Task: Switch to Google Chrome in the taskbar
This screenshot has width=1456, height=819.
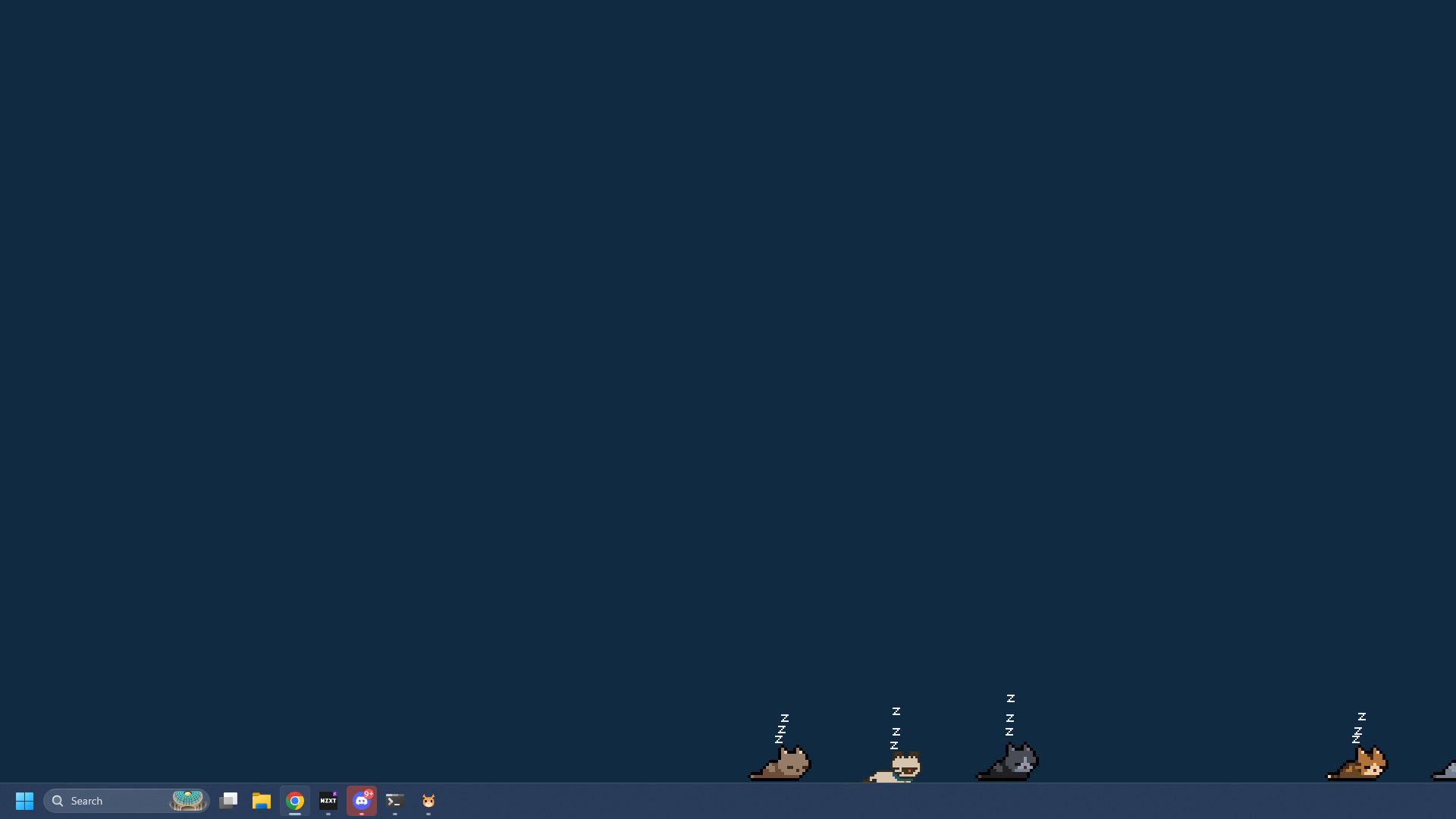Action: (x=295, y=801)
